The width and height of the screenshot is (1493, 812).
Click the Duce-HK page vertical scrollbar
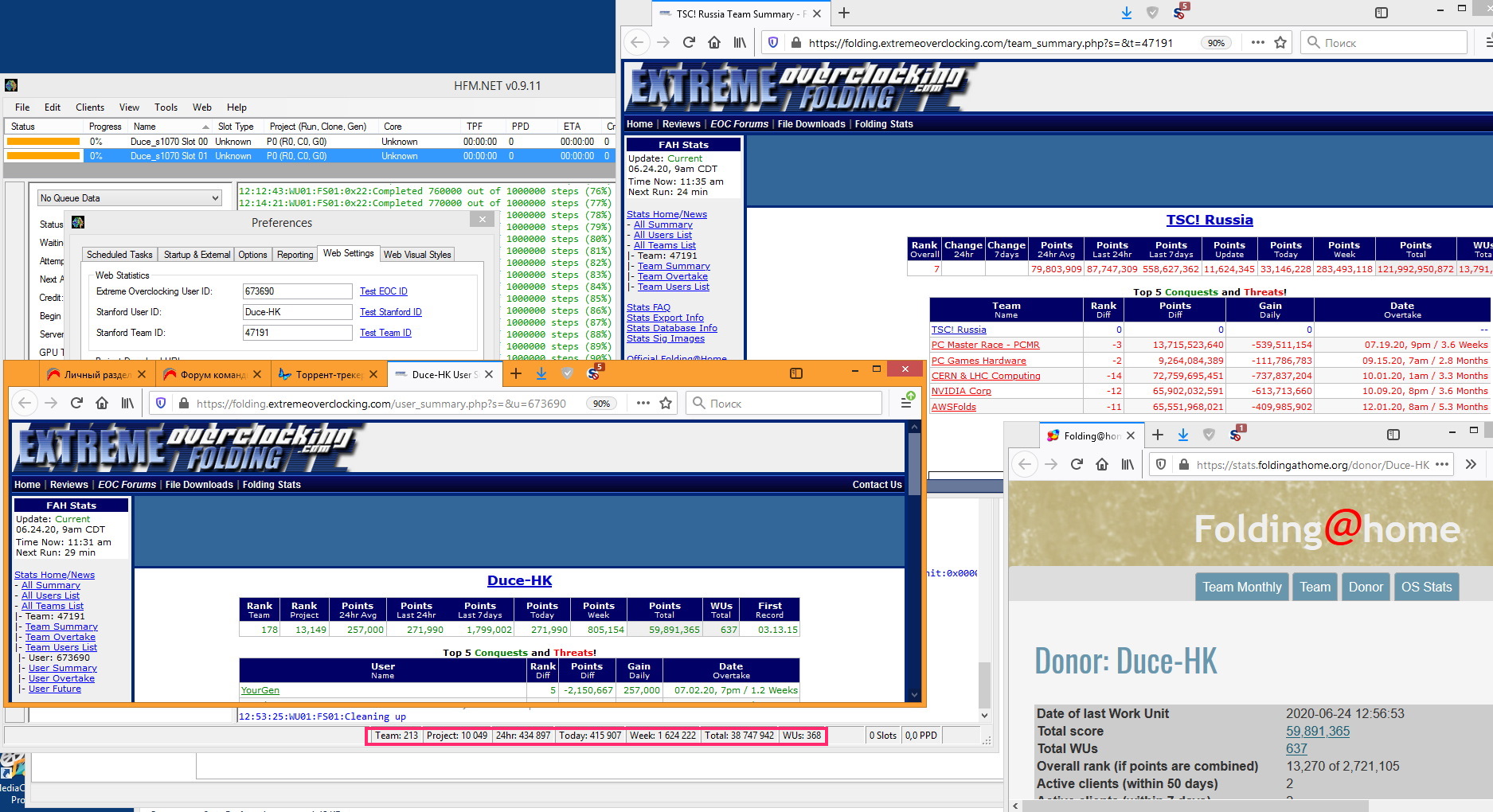(914, 560)
